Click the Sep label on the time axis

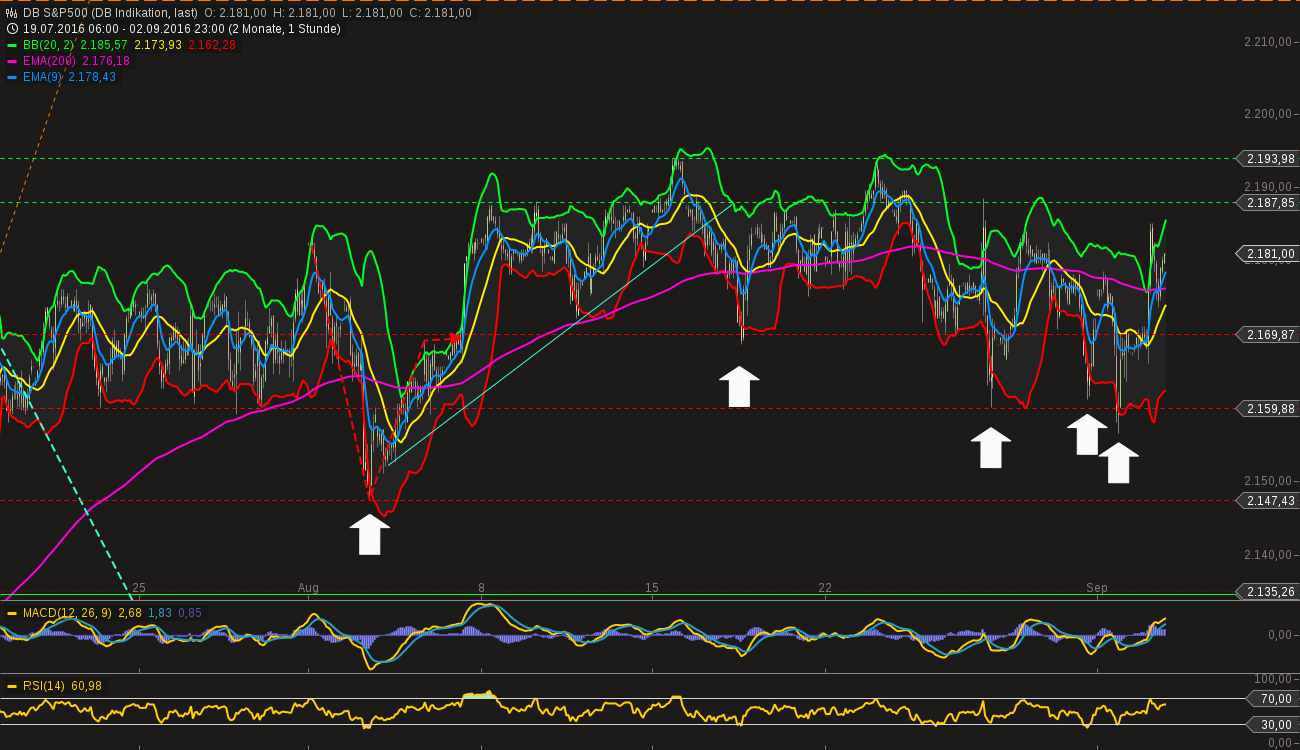pos(1097,588)
